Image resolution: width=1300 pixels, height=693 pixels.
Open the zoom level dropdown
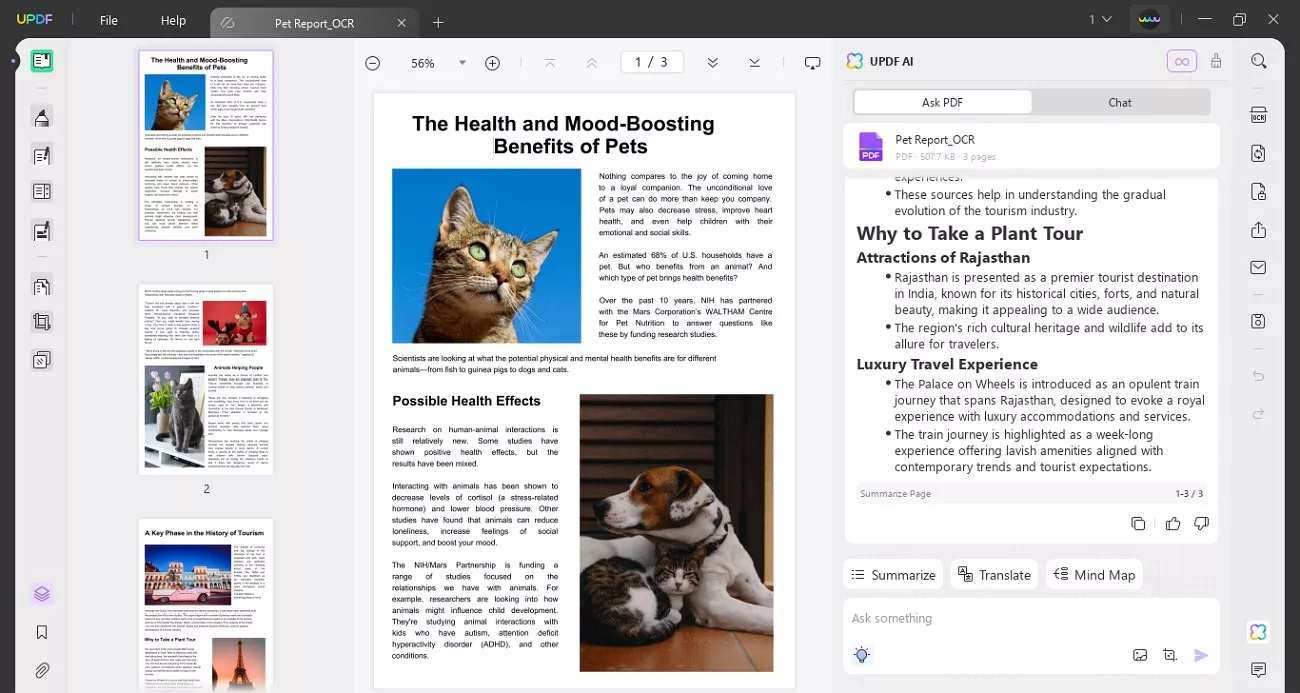pos(462,63)
